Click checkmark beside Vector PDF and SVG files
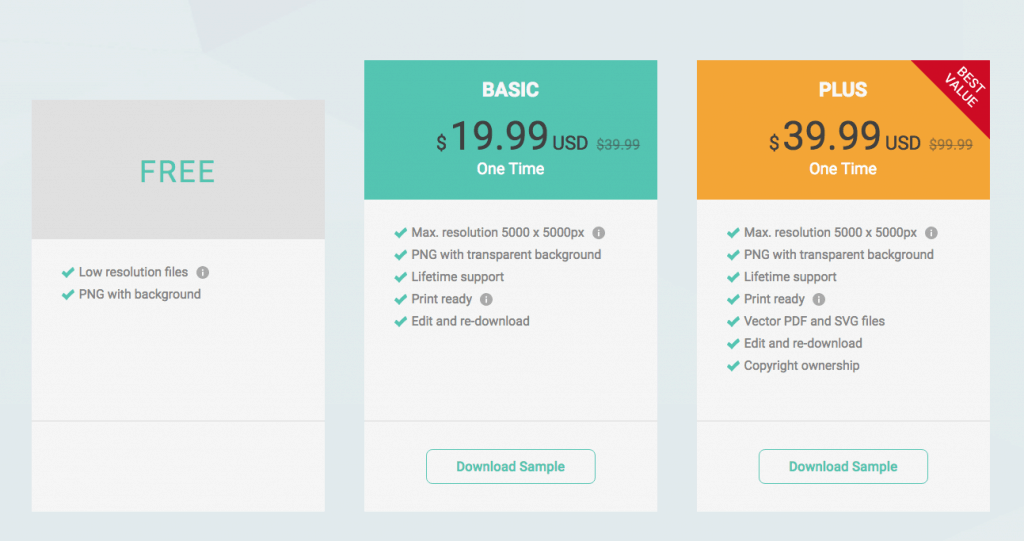Viewport: 1024px width, 541px height. pos(733,321)
